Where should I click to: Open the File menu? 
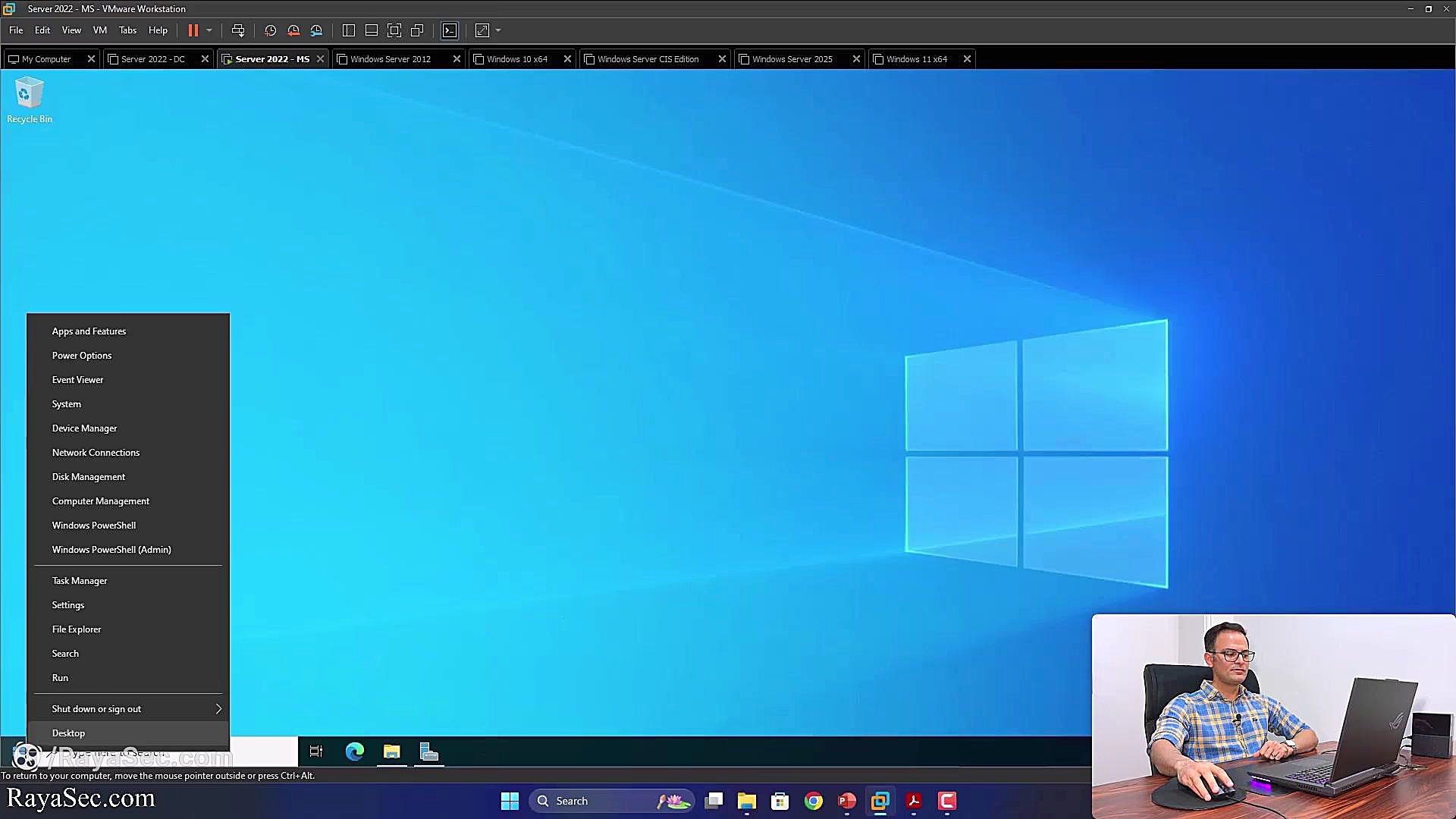16,30
